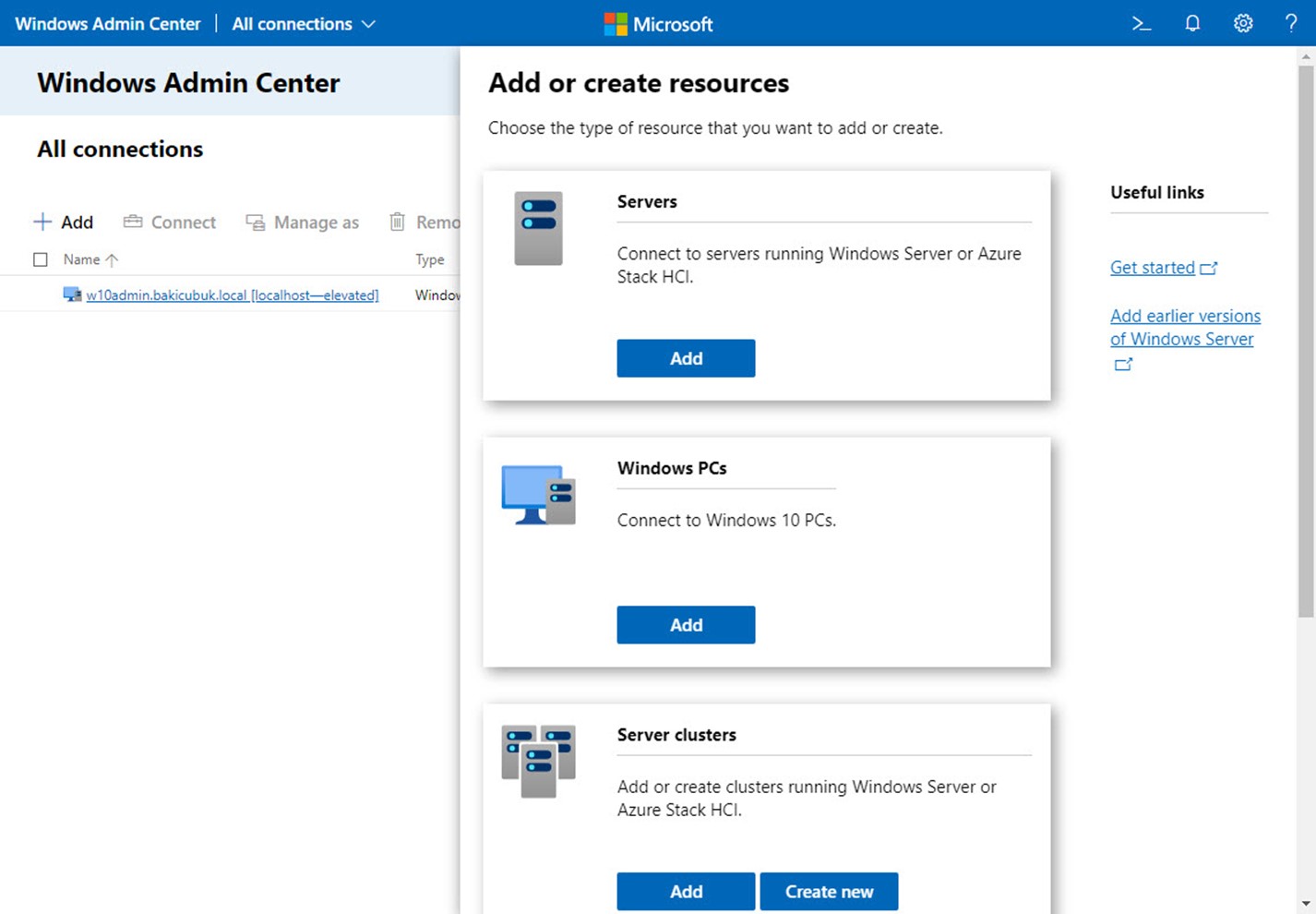Open the Get started link
This screenshot has height=914, width=1316.
(x=1153, y=268)
